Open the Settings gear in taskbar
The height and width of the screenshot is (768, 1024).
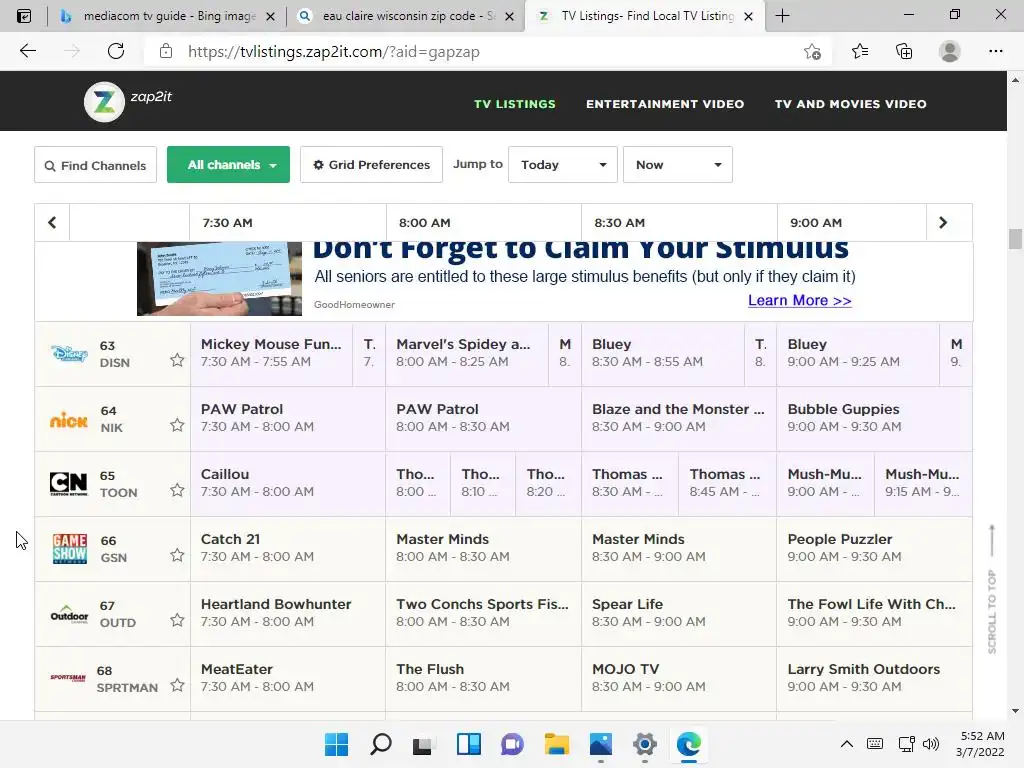click(645, 744)
